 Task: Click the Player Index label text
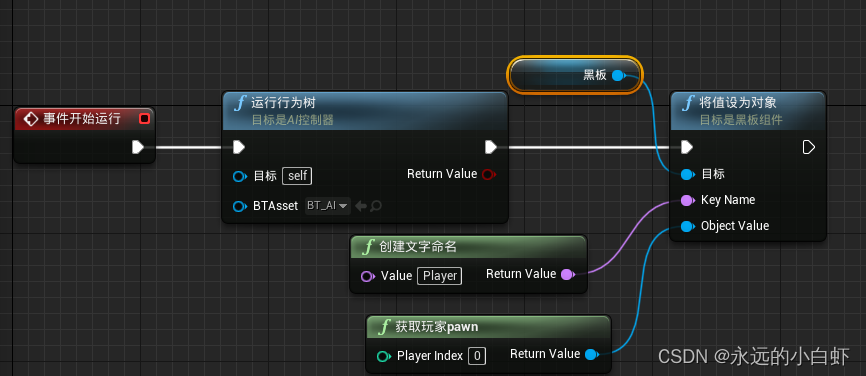click(x=430, y=356)
